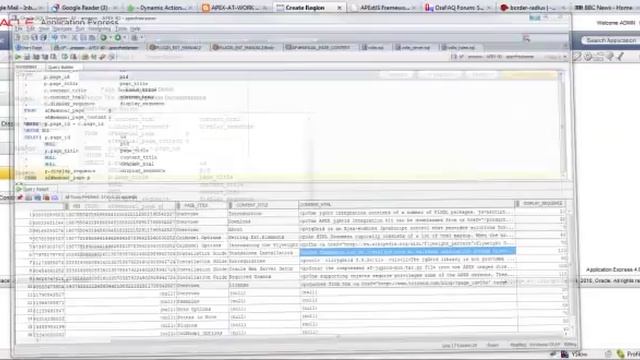This screenshot has width=640, height=360.
Task: Switch to the OraFAQ Forum browser tab
Action: click(458, 7)
